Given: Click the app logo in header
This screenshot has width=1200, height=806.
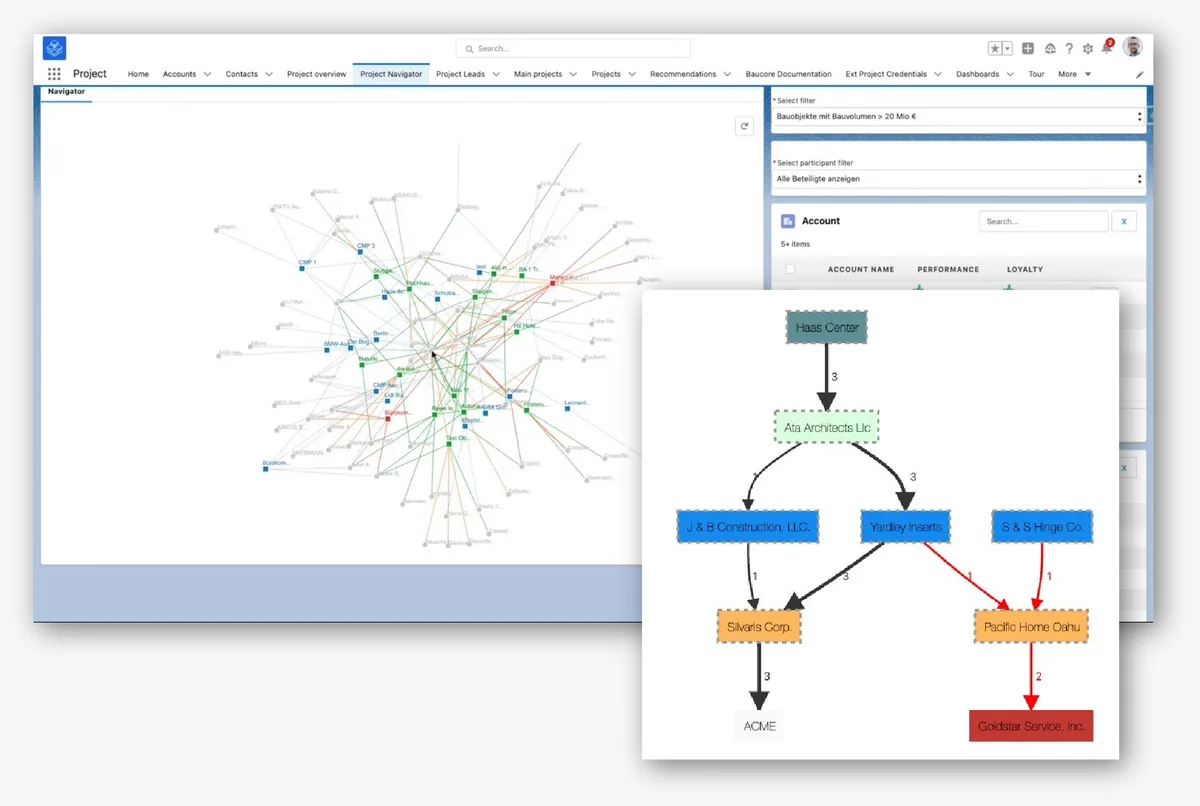Looking at the screenshot, I should click(x=55, y=48).
